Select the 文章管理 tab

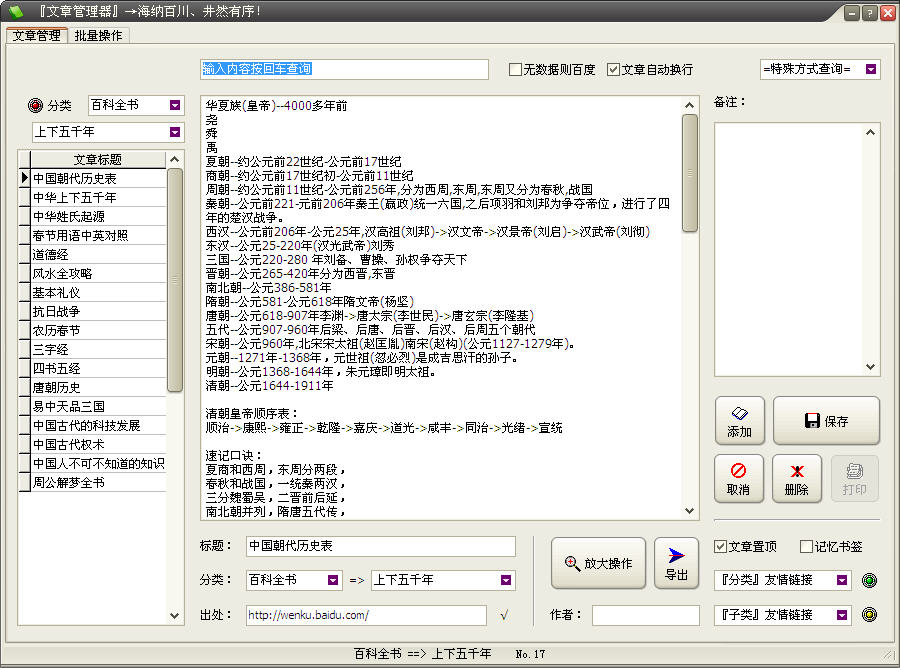[36, 35]
